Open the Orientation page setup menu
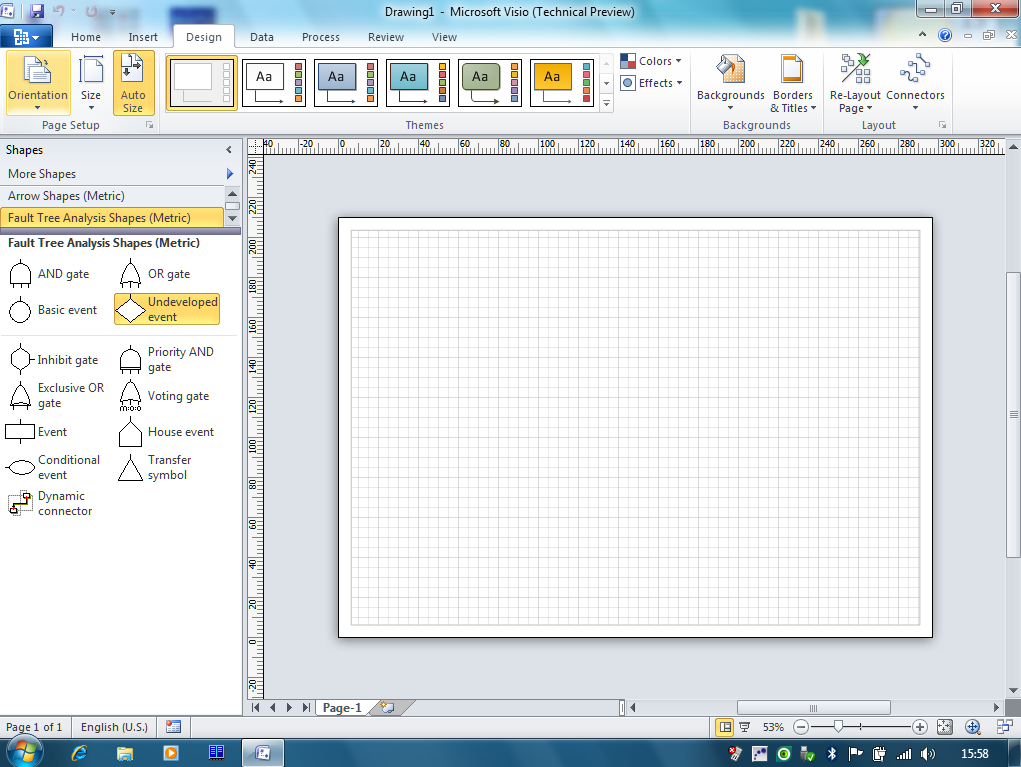 tap(38, 83)
